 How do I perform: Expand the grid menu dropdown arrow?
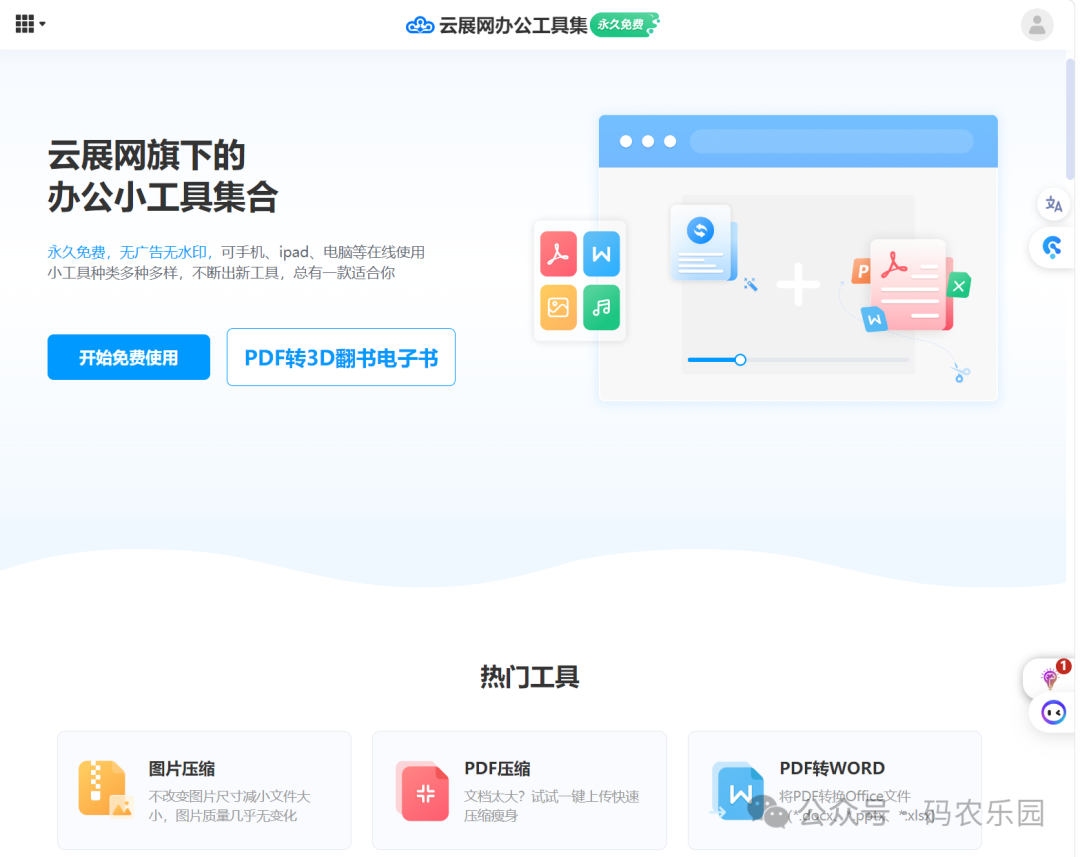[x=42, y=24]
